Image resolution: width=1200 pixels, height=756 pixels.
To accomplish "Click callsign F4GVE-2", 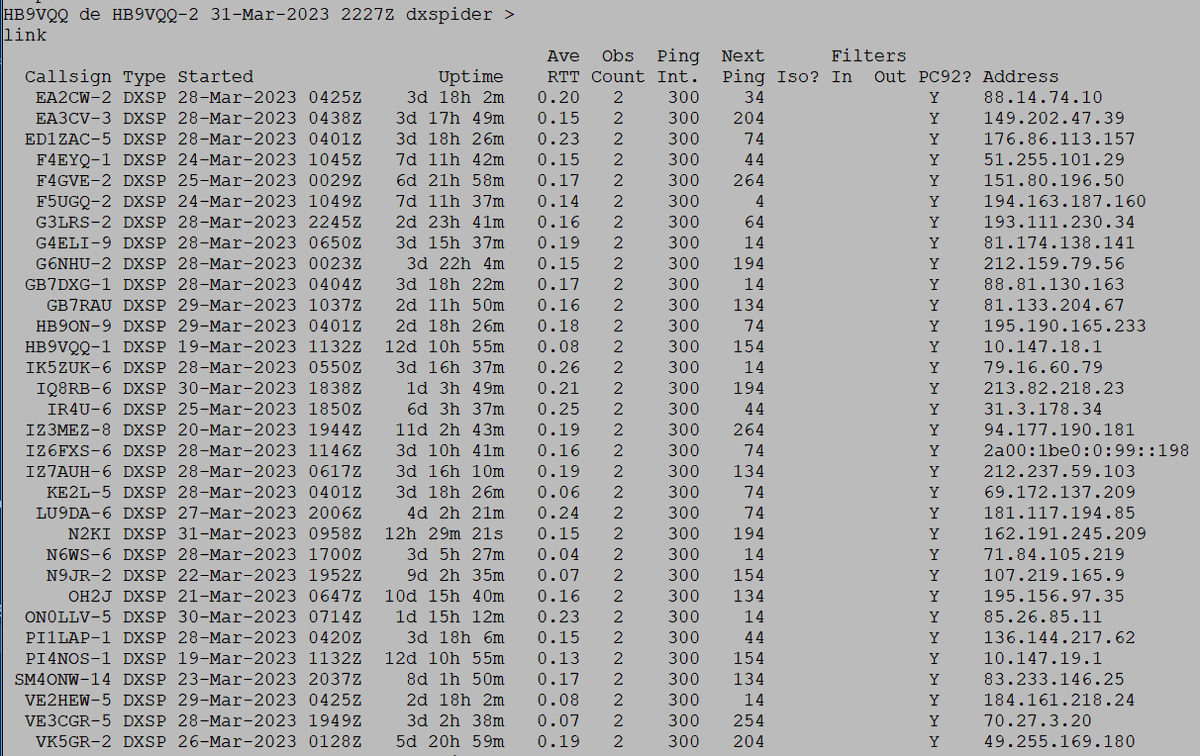I will (x=74, y=181).
